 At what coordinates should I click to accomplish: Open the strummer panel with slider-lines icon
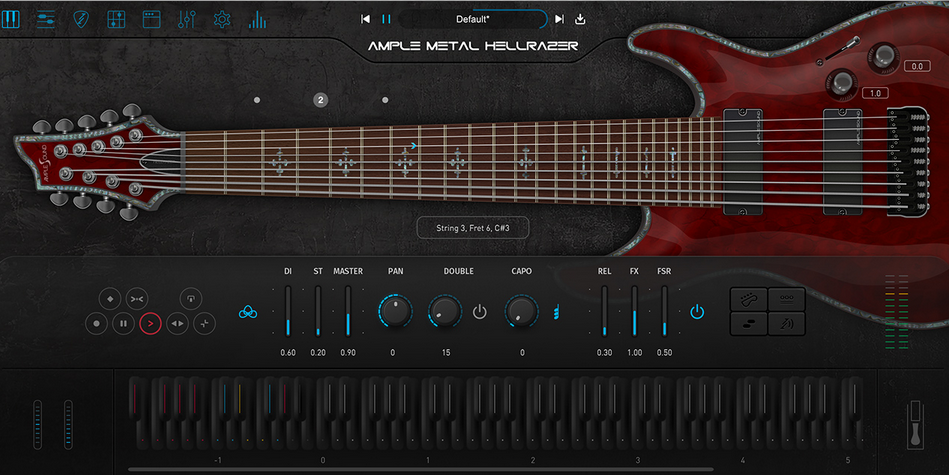(x=46, y=19)
